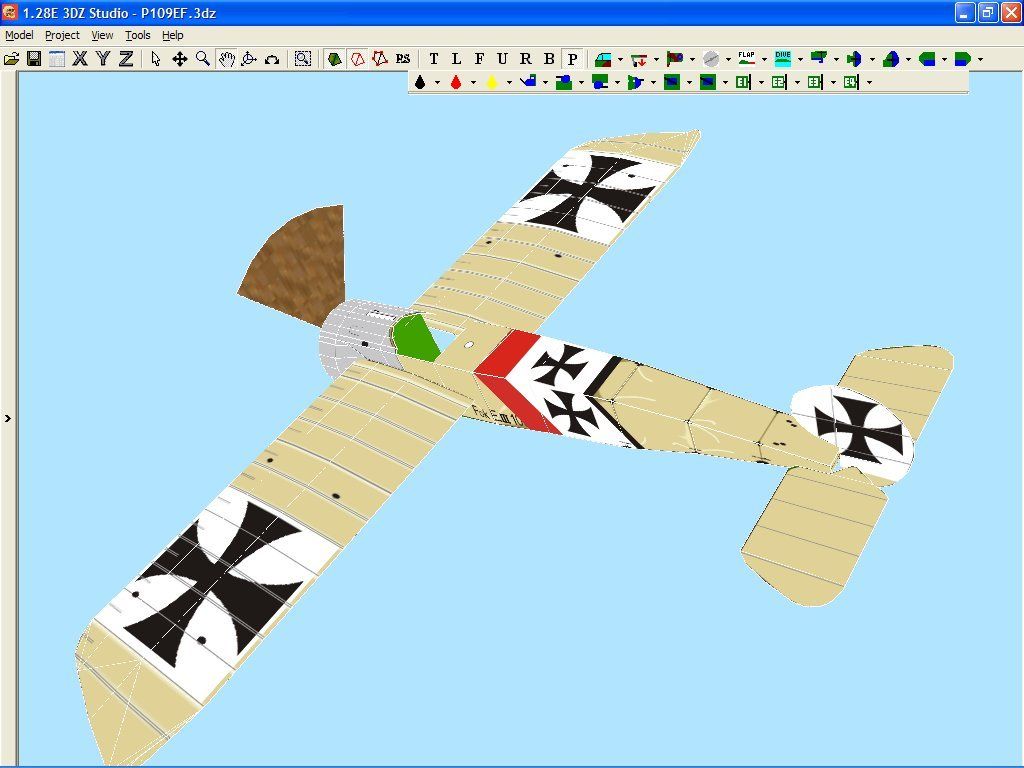Toggle the red vertex points display mode
1024x768 pixels.
coord(380,59)
